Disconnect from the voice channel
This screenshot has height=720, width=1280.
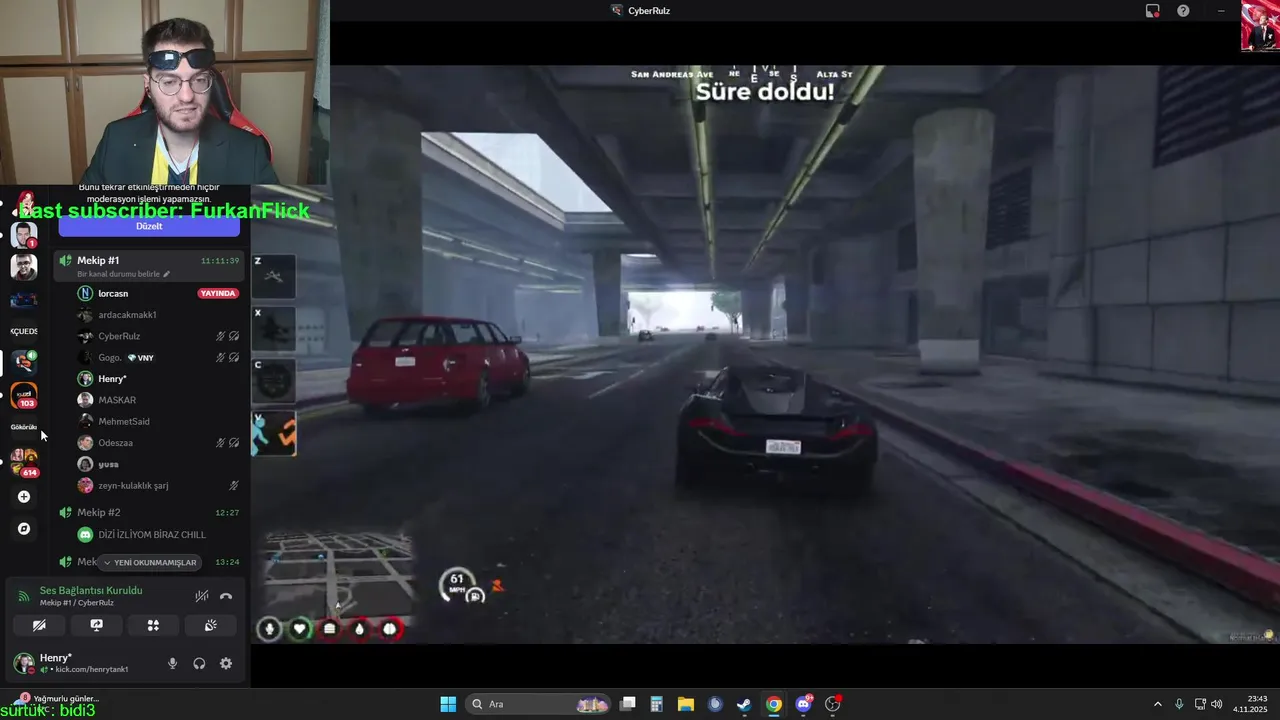(226, 596)
